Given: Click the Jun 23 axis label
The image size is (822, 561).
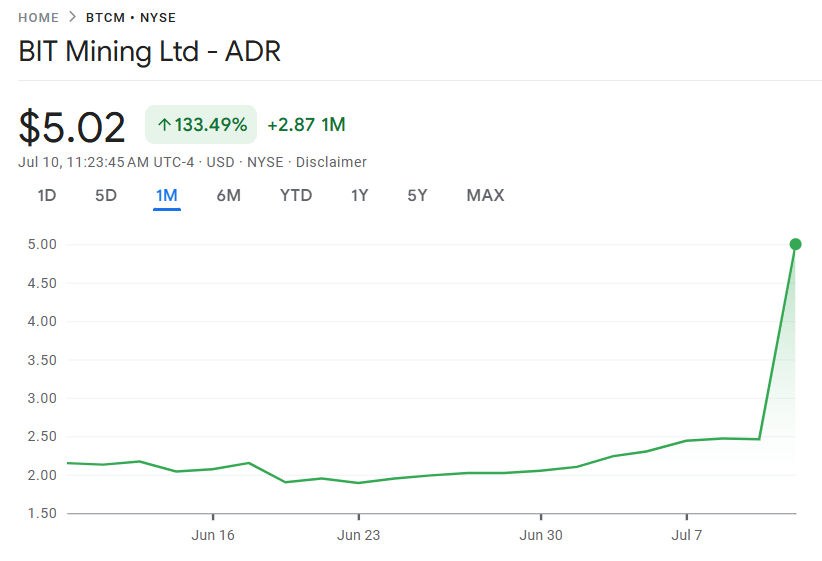Looking at the screenshot, I should point(359,535).
